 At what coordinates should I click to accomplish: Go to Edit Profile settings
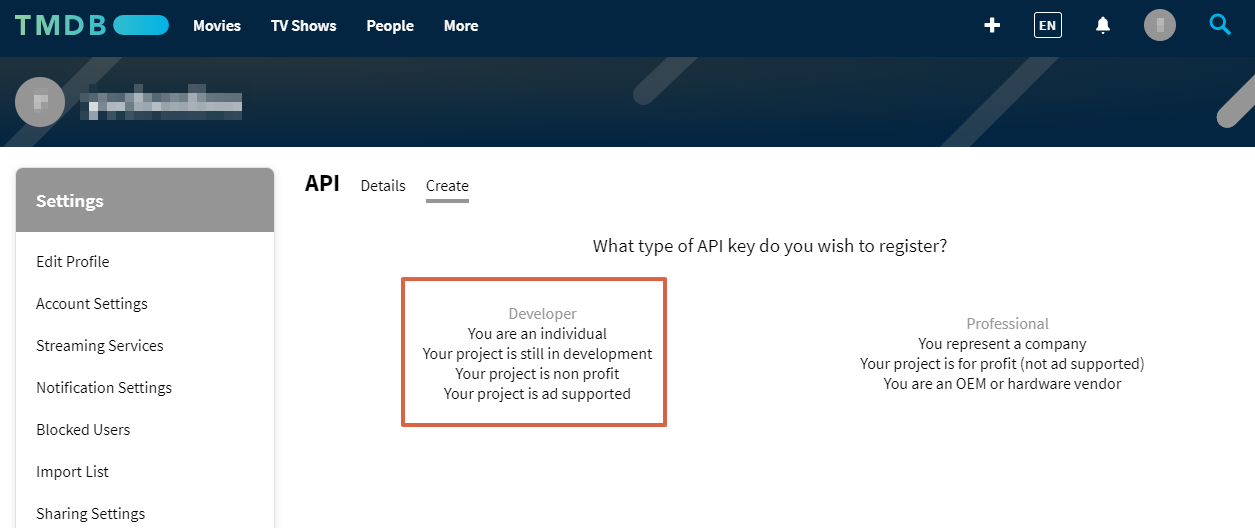(x=73, y=262)
